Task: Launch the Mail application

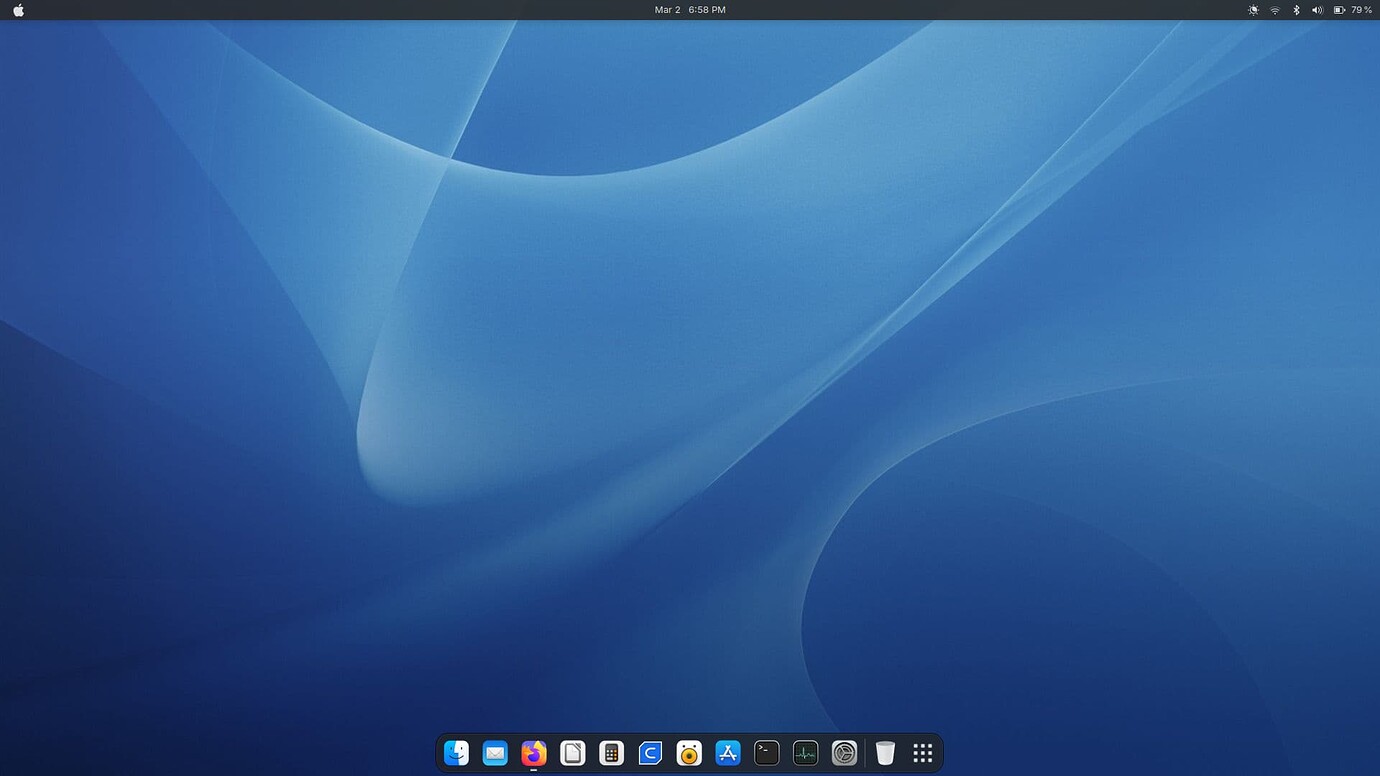Action: click(494, 753)
